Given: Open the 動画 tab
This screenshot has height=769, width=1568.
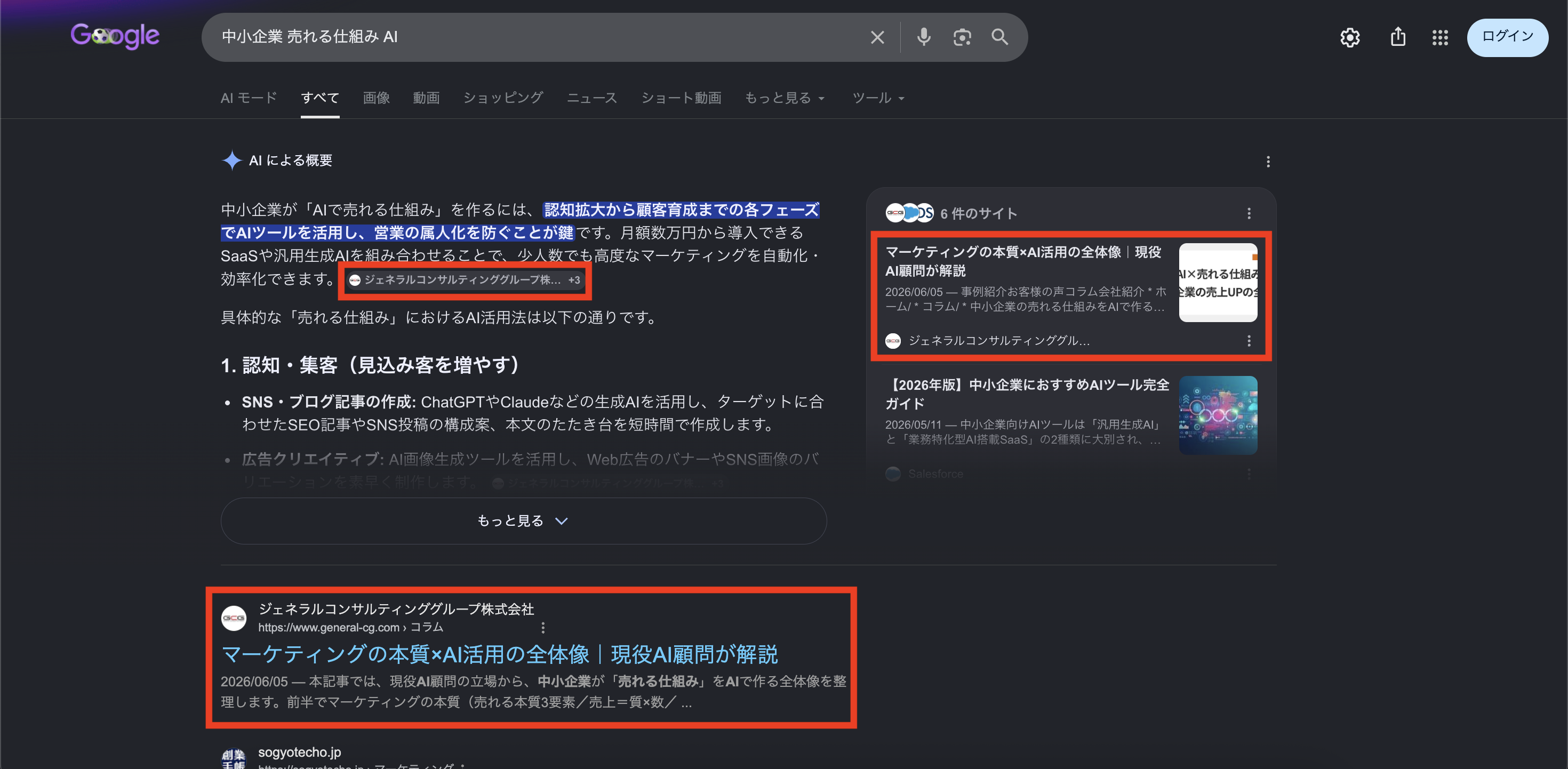Looking at the screenshot, I should [426, 98].
